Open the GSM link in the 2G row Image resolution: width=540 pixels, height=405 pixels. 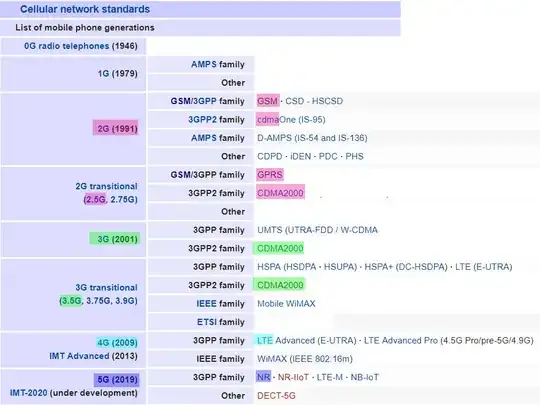click(x=268, y=101)
